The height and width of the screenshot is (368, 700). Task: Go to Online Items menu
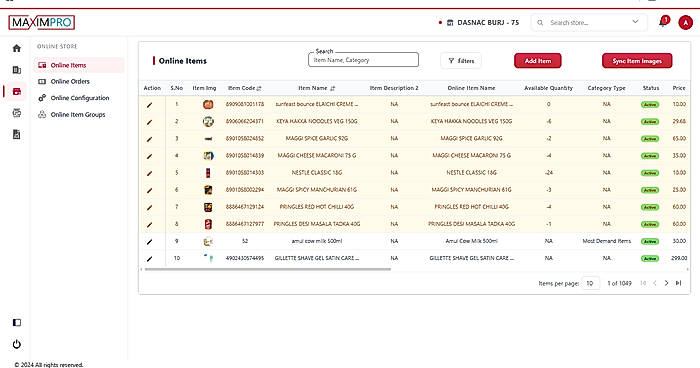click(79, 65)
